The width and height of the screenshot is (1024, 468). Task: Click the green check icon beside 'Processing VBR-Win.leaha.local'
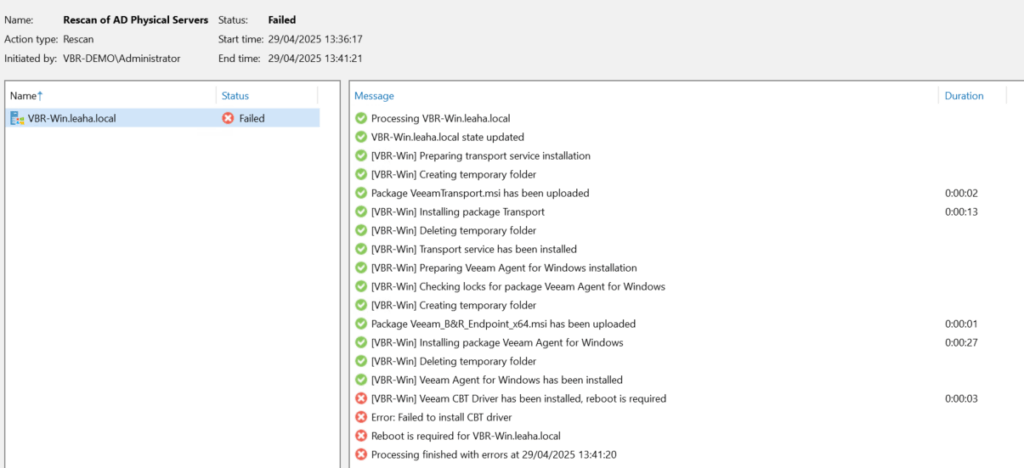[360, 118]
